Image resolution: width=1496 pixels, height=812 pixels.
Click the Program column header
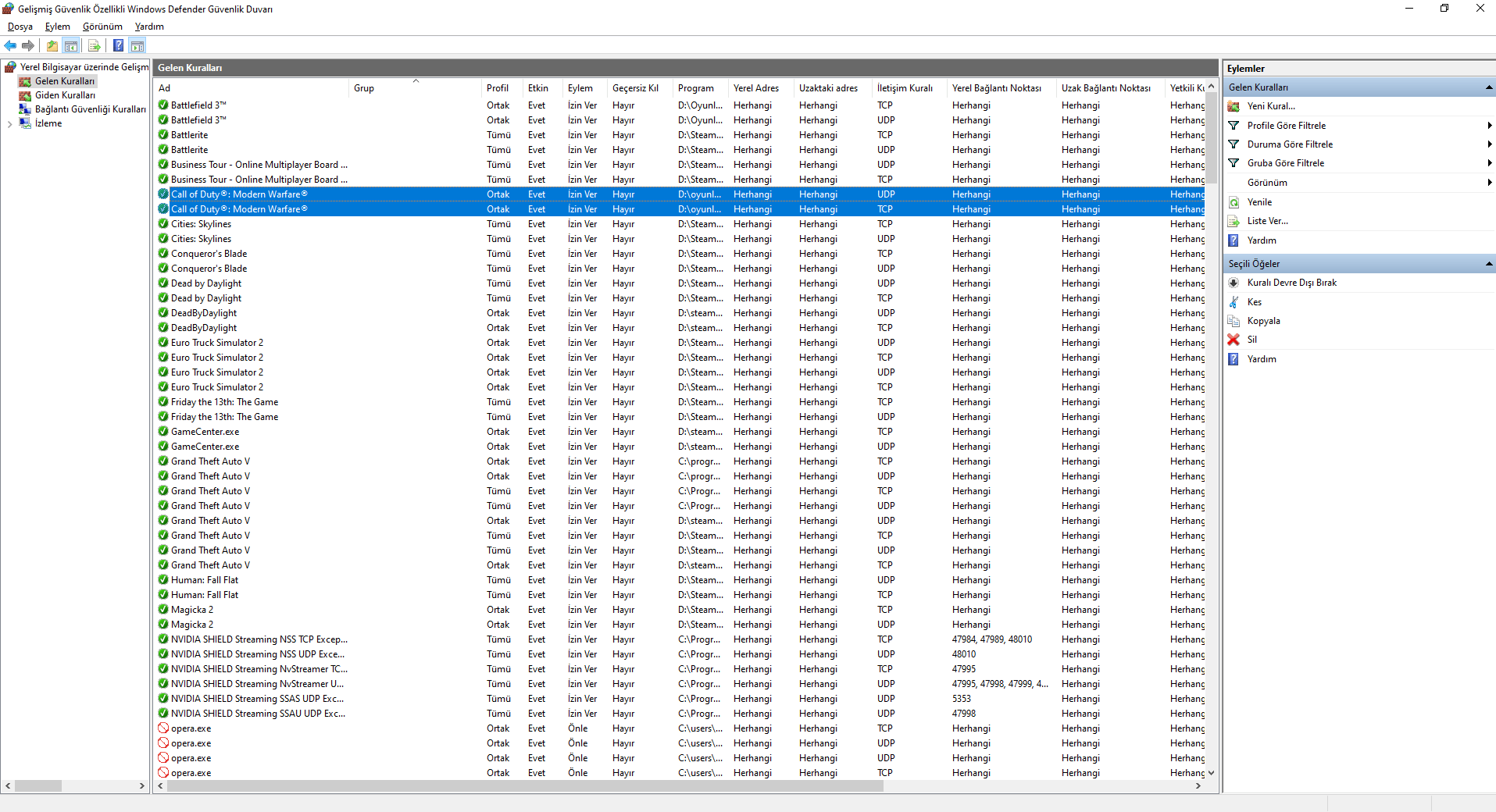pos(700,88)
